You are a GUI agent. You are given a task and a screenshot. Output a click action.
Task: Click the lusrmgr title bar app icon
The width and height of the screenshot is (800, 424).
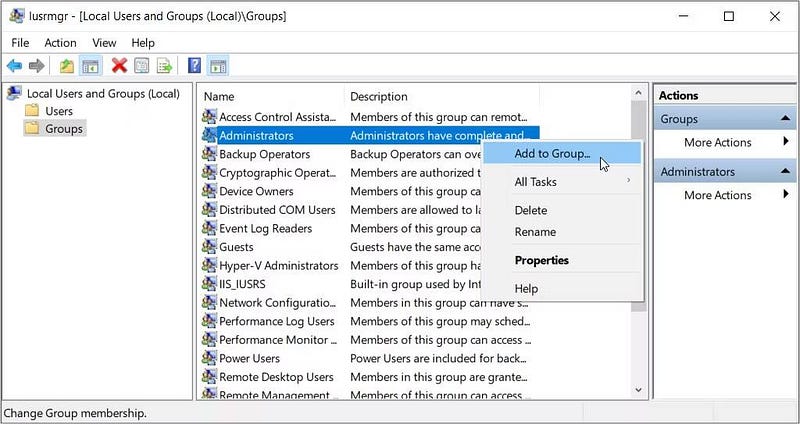point(16,16)
